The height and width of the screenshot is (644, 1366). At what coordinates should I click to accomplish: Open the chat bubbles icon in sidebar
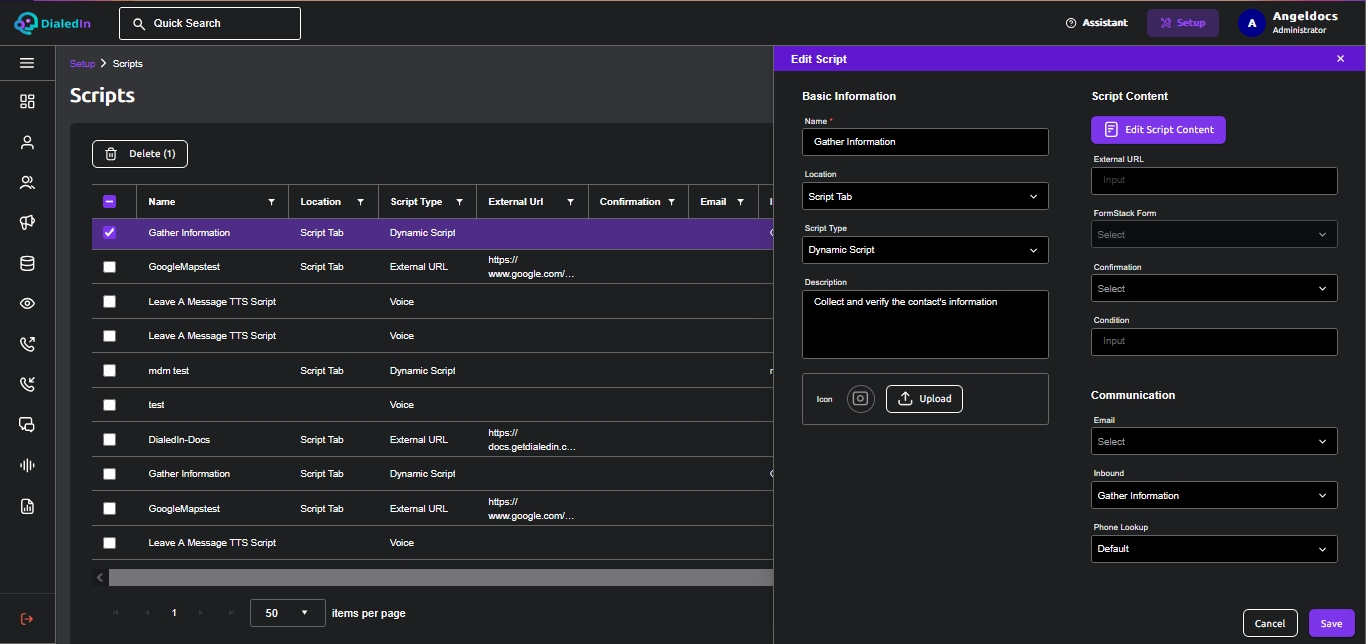[27, 425]
